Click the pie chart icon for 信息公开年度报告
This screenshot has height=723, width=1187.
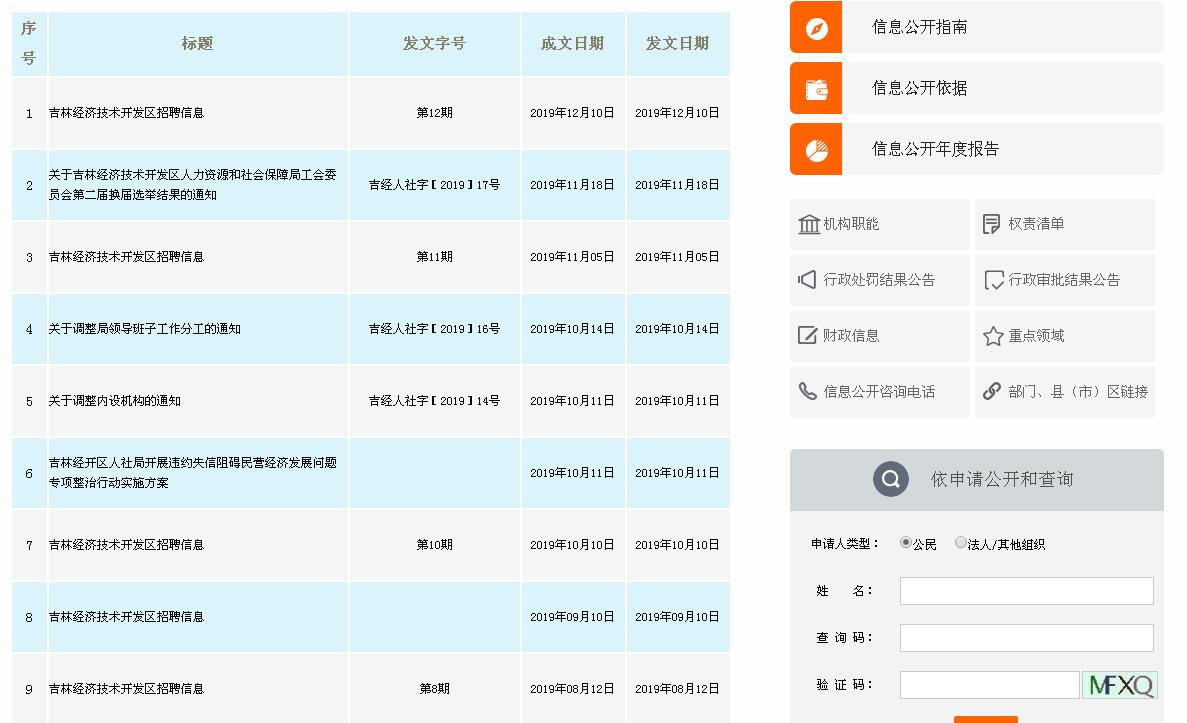pos(816,150)
